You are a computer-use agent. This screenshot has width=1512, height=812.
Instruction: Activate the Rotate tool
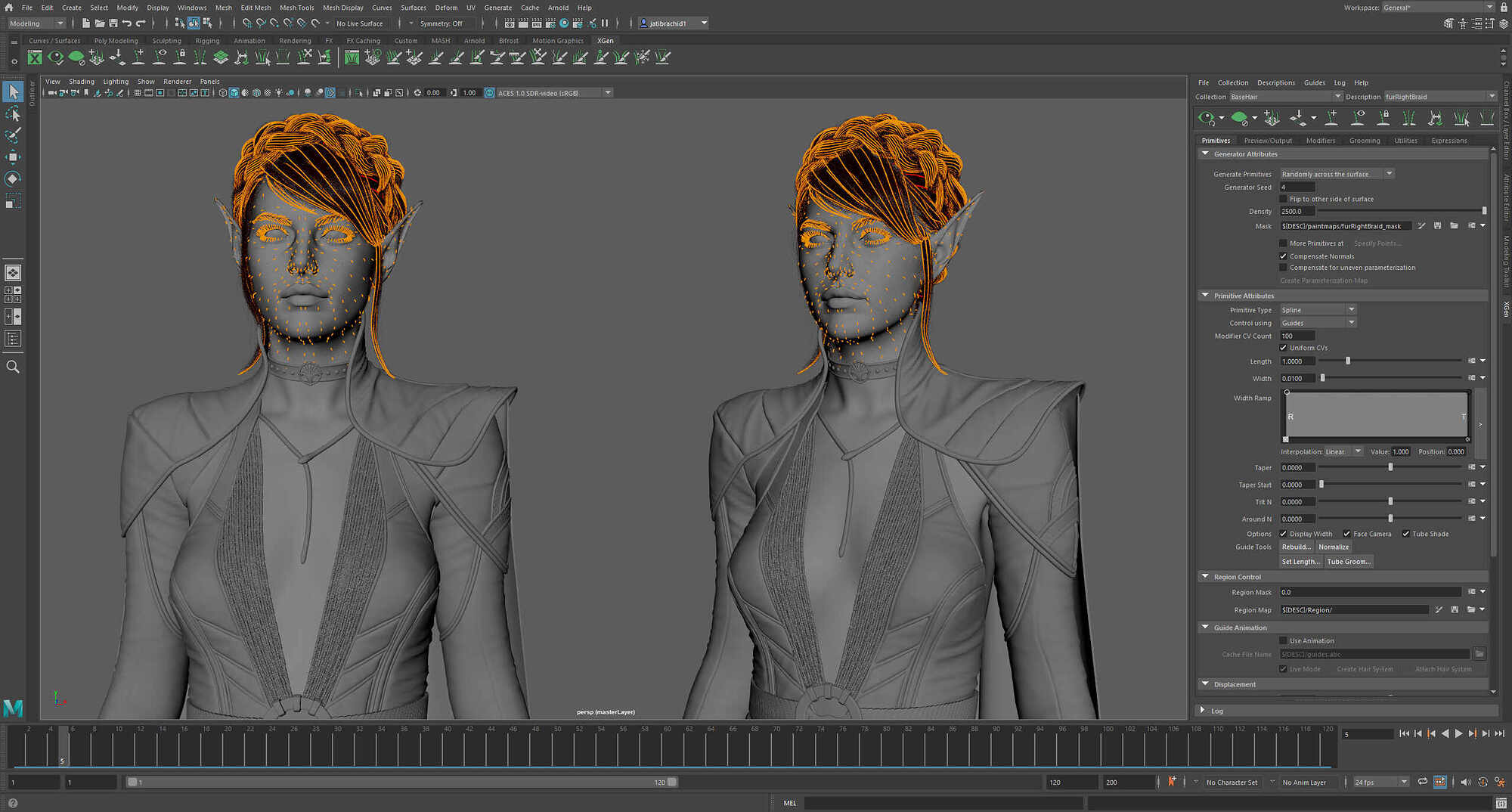pos(13,179)
